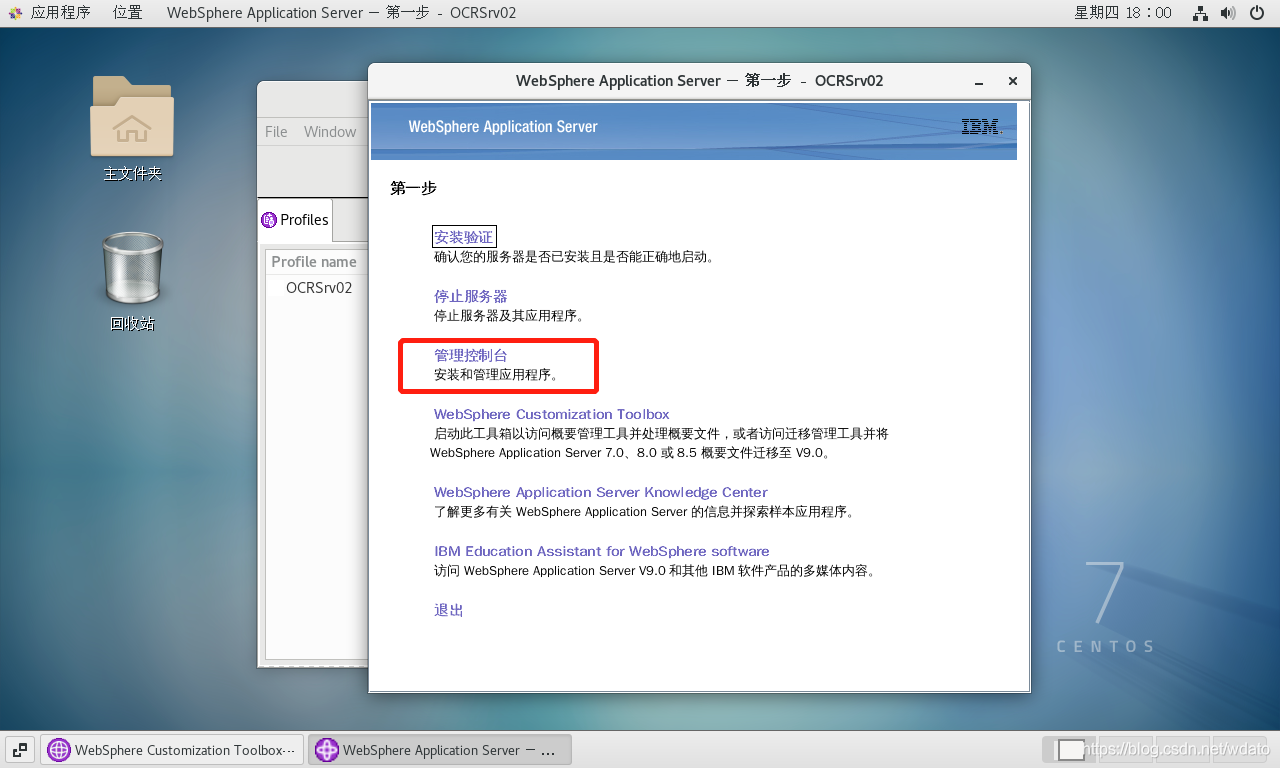Open File menu in Customization Toolbox window
Viewport: 1280px width, 768px height.
[276, 132]
